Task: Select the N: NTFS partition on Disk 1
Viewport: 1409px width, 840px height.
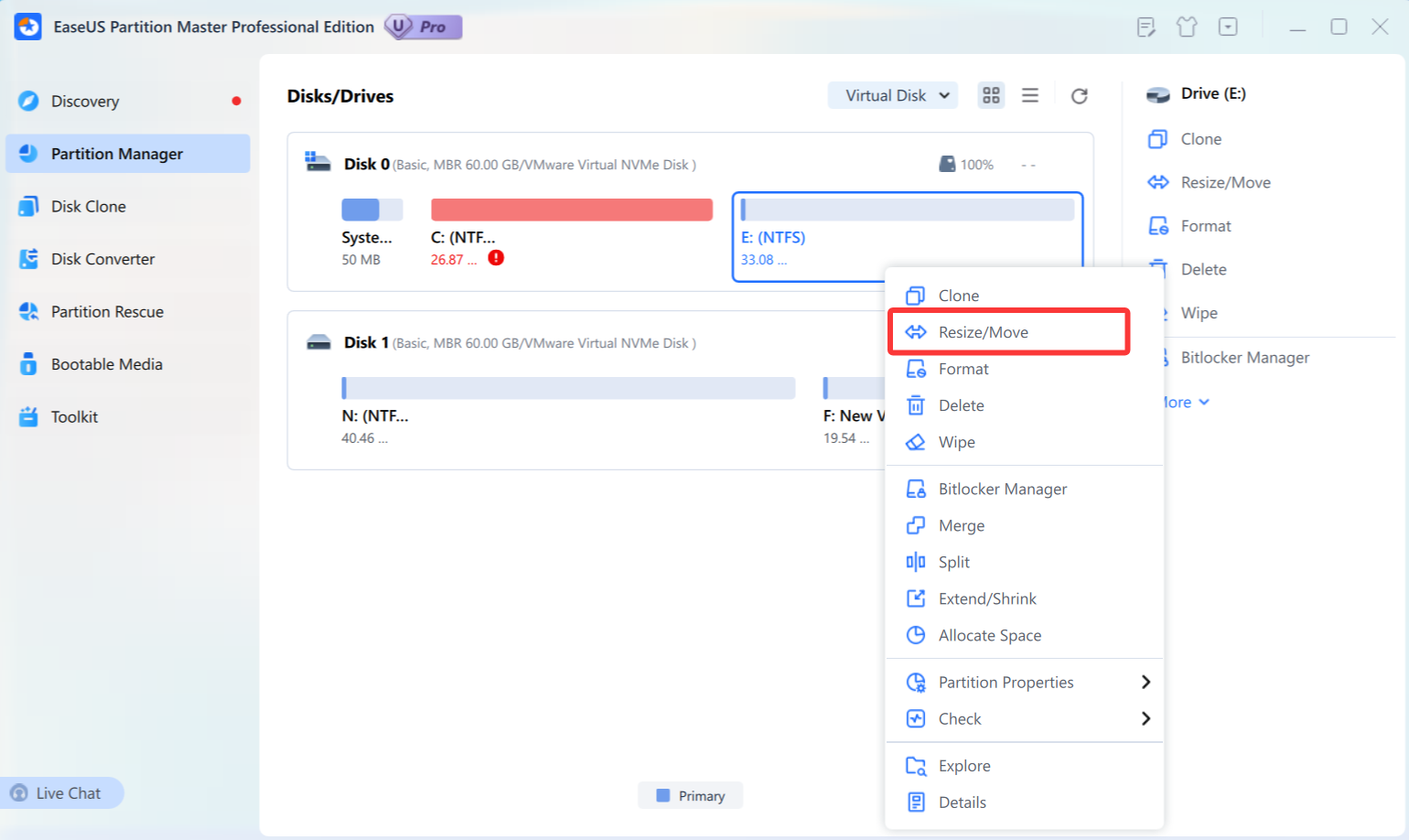Action: 568,412
